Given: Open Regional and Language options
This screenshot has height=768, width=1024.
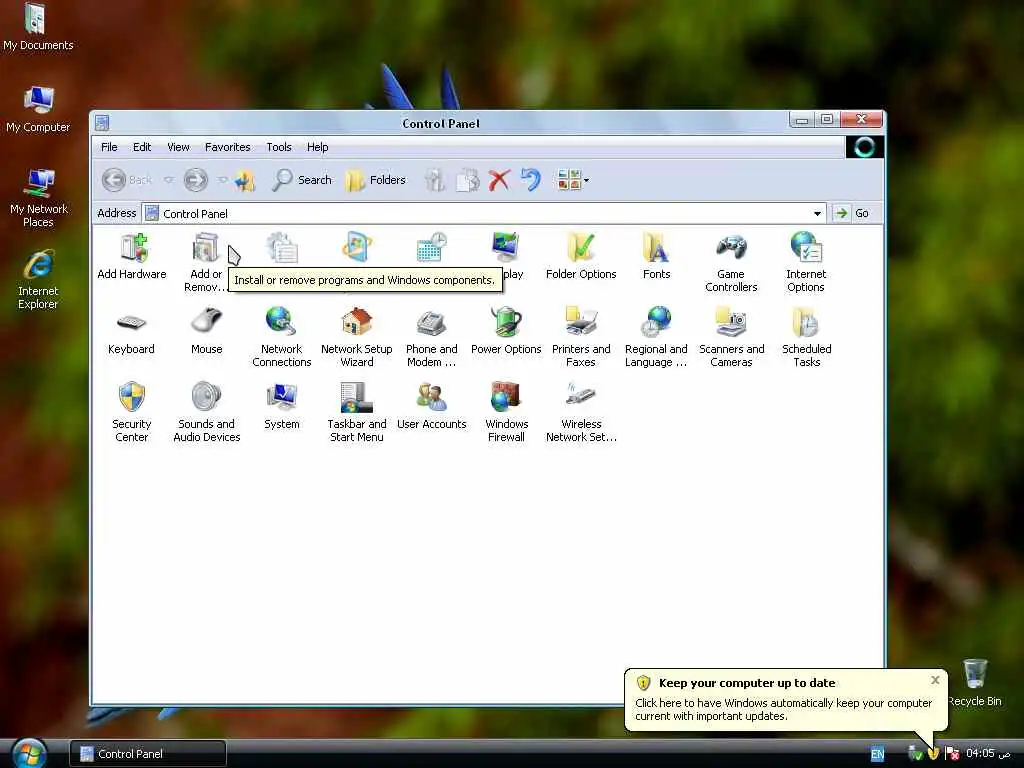Looking at the screenshot, I should [656, 337].
